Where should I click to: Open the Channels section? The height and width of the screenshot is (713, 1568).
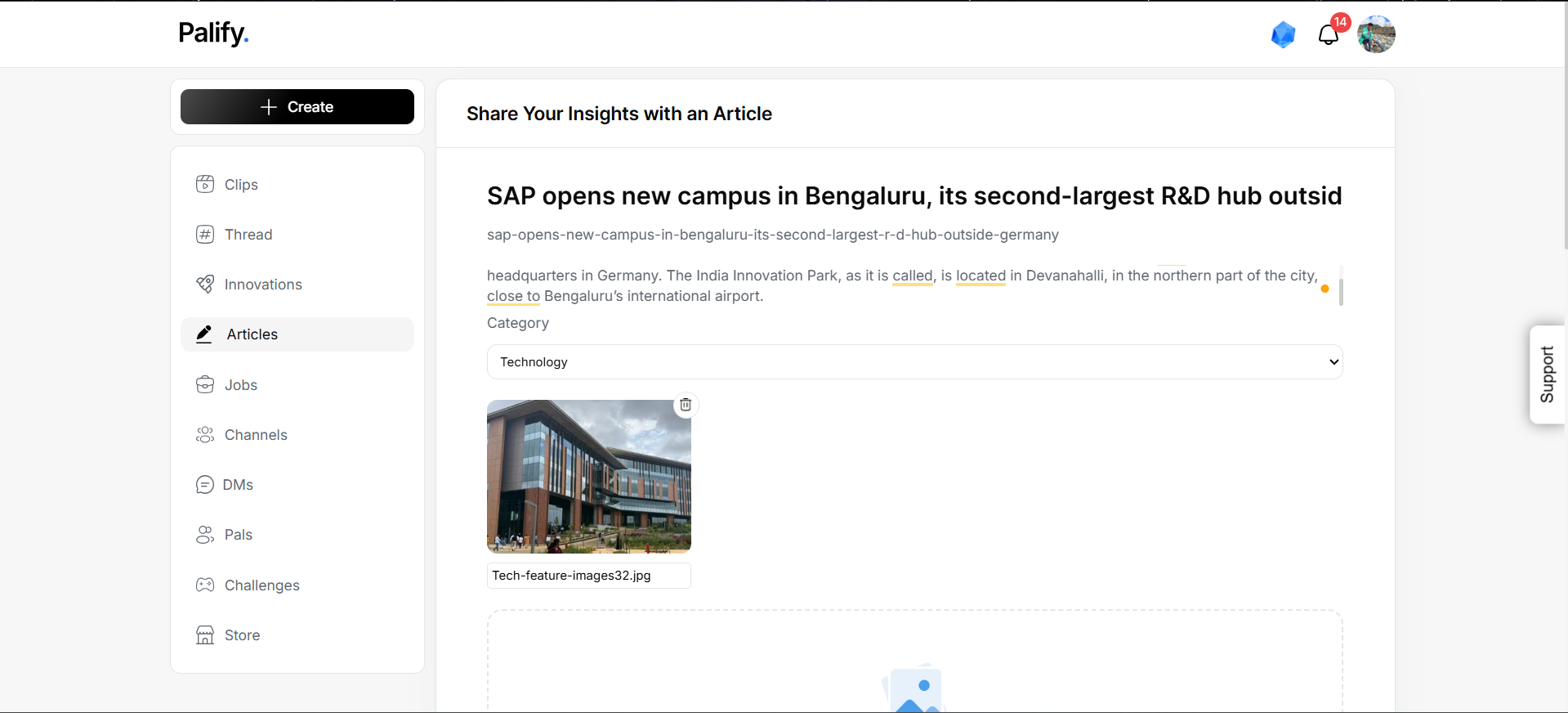pyautogui.click(x=256, y=435)
